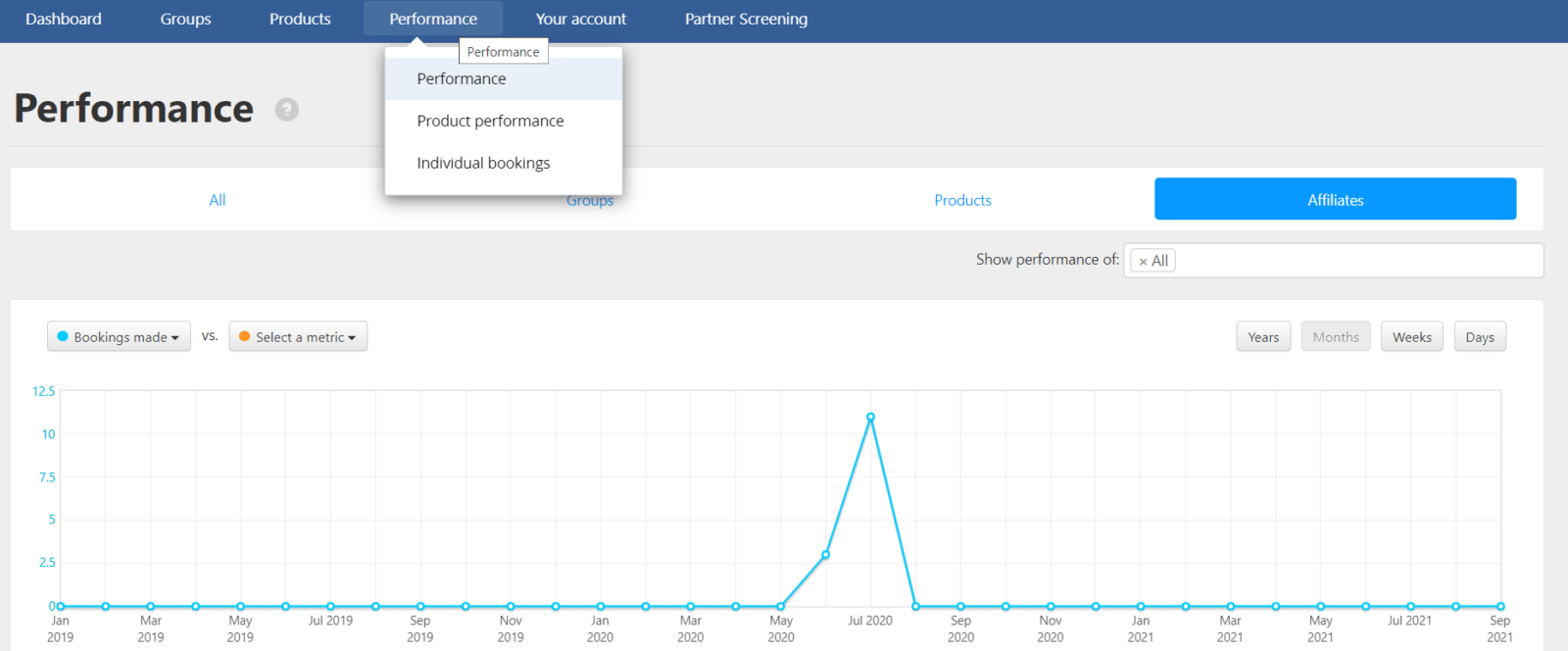Click the Jul 2020 peak data point

[x=870, y=418]
